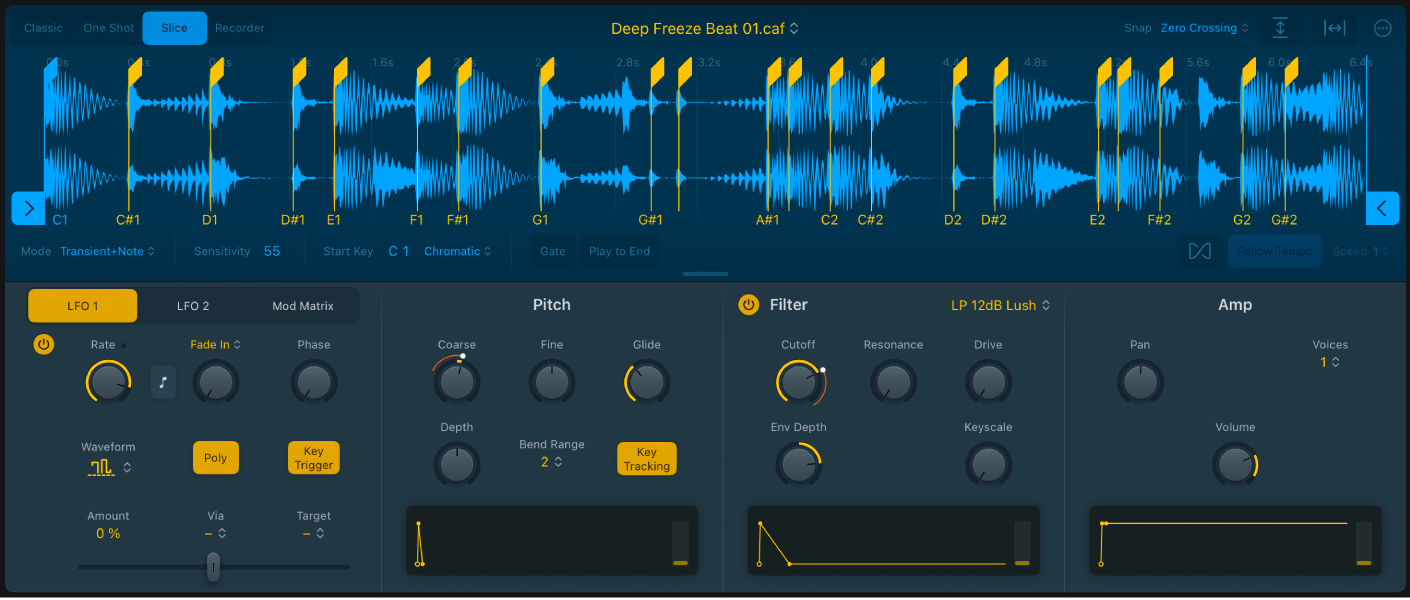Screen dimensions: 1410x600
Task: Click the fit-to-width zoom icon
Action: [x=1333, y=27]
